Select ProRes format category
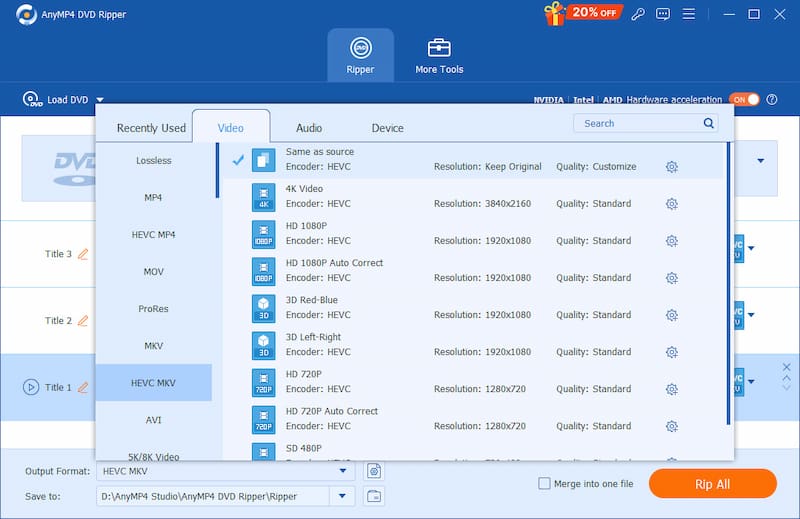The image size is (800, 519). tap(154, 309)
